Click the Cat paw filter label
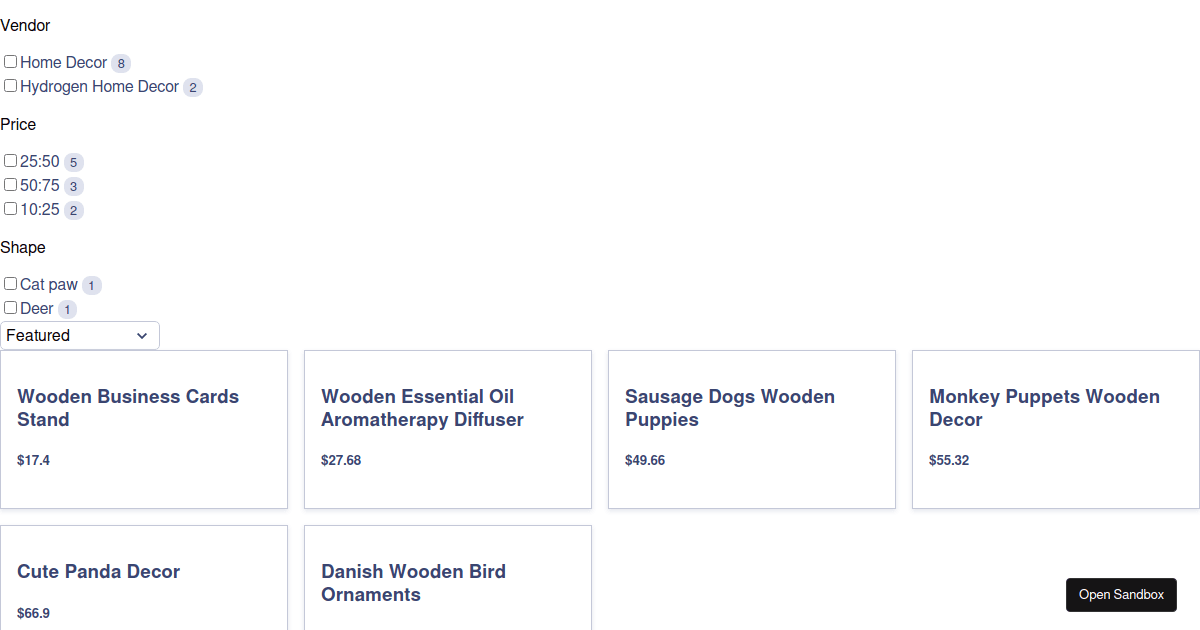Screen dimensions: 1200x630 [x=49, y=285]
